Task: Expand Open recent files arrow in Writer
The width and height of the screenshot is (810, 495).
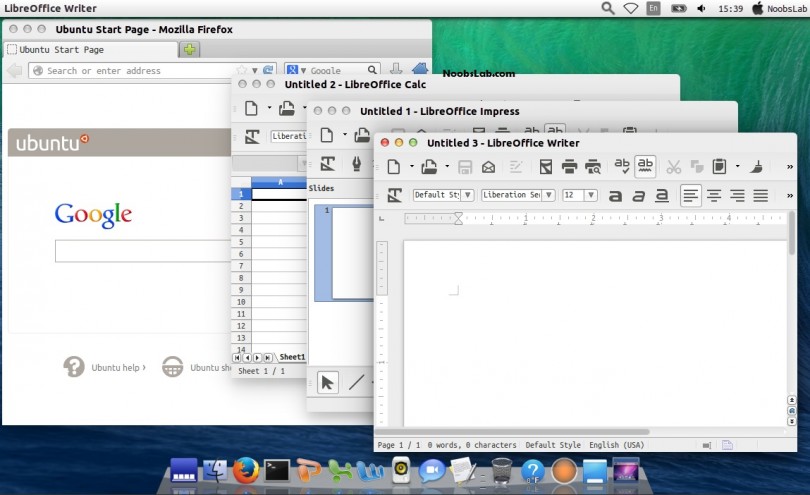Action: pos(447,166)
